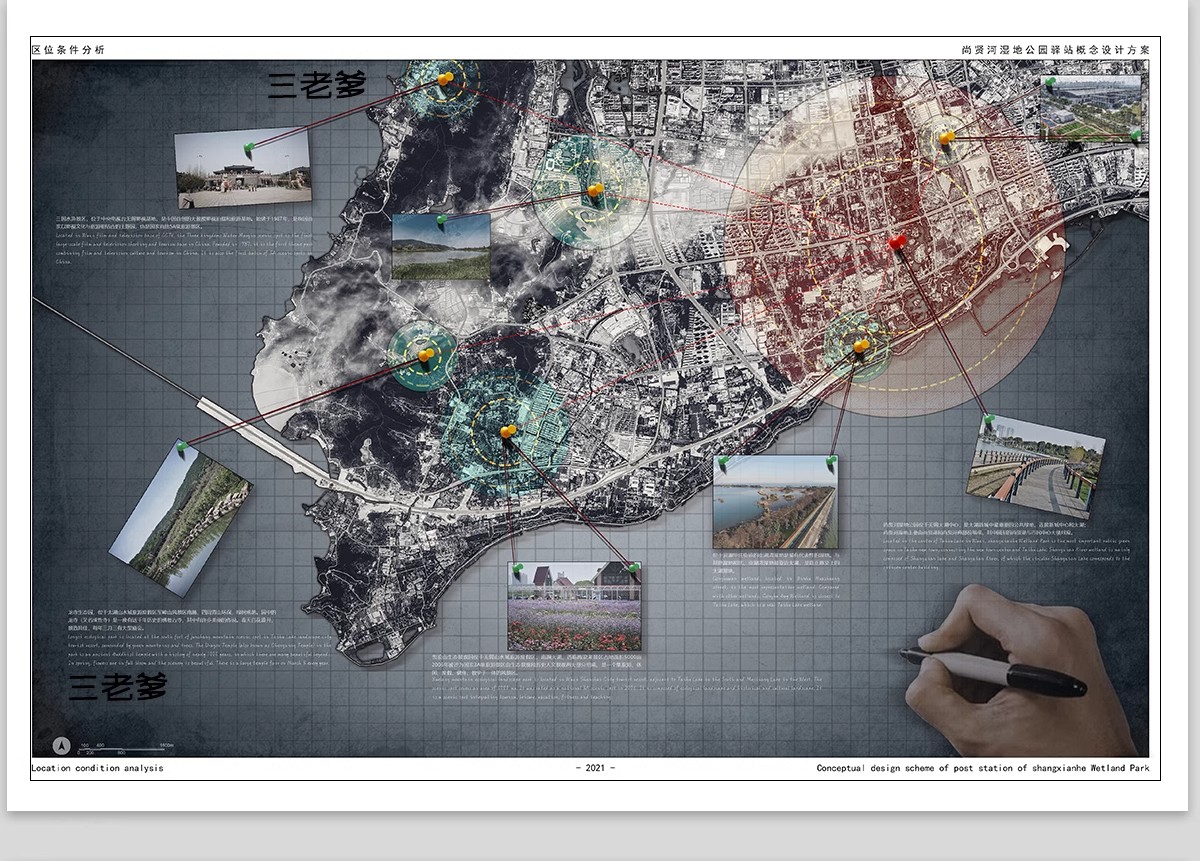Image resolution: width=1200 pixels, height=861 pixels.
Task: Click the yellow pin linked to flower field photo
Action: 508,432
